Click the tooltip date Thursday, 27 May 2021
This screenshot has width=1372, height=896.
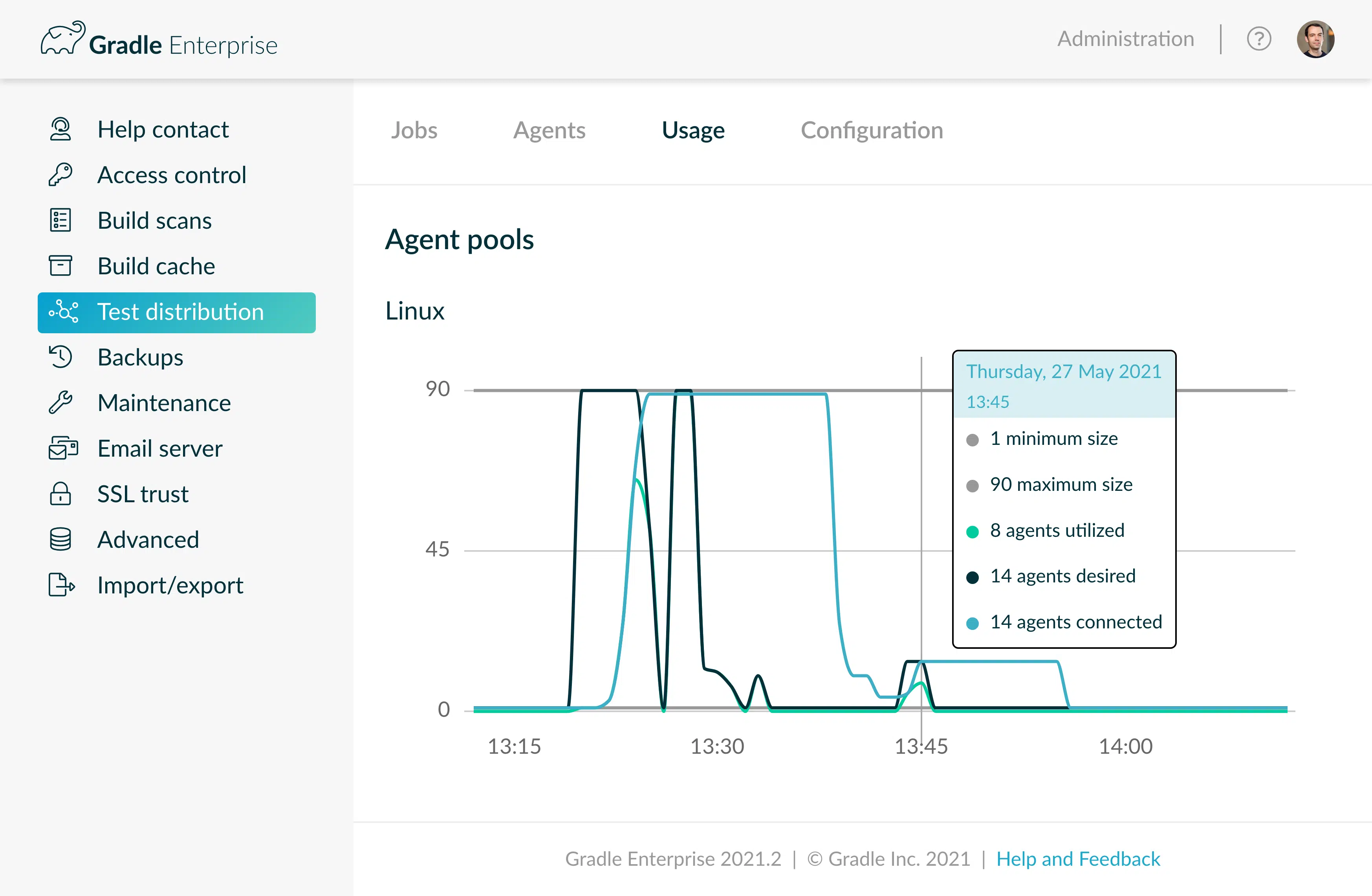(1064, 371)
